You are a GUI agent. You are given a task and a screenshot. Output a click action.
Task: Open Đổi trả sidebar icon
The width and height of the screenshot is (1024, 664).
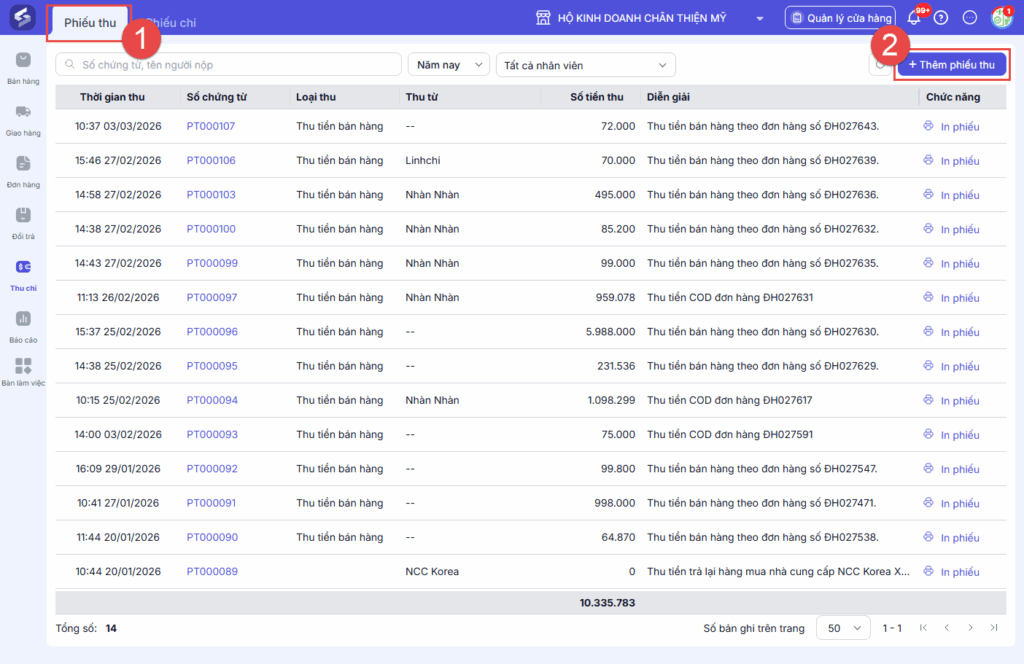click(23, 222)
